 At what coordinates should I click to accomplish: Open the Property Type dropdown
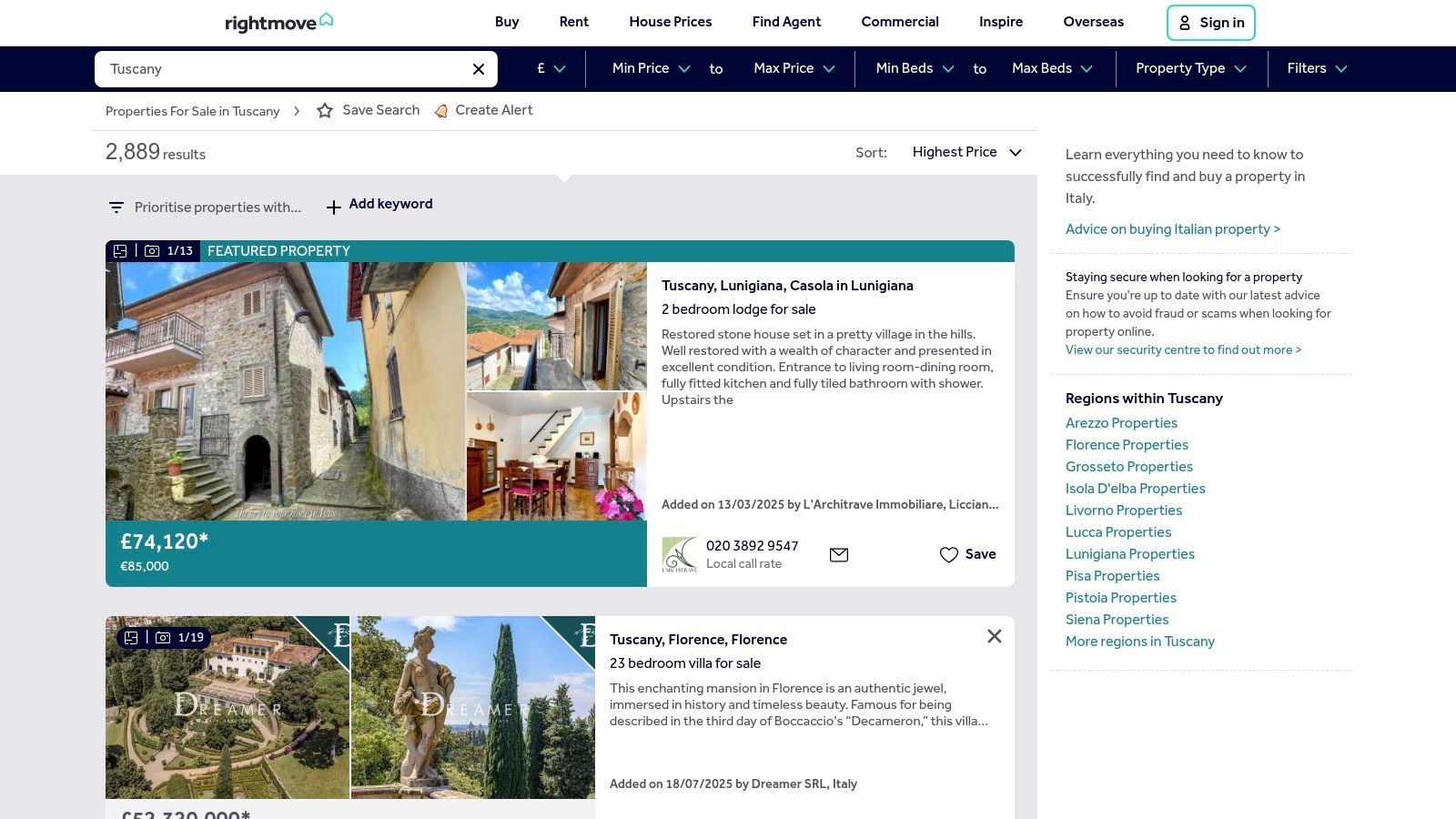click(x=1190, y=68)
